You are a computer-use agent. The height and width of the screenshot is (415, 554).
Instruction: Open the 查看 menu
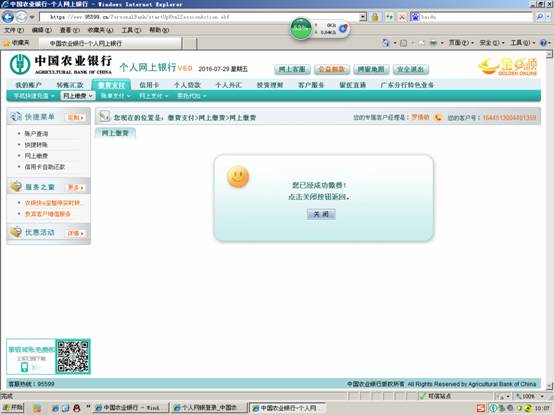click(x=70, y=30)
